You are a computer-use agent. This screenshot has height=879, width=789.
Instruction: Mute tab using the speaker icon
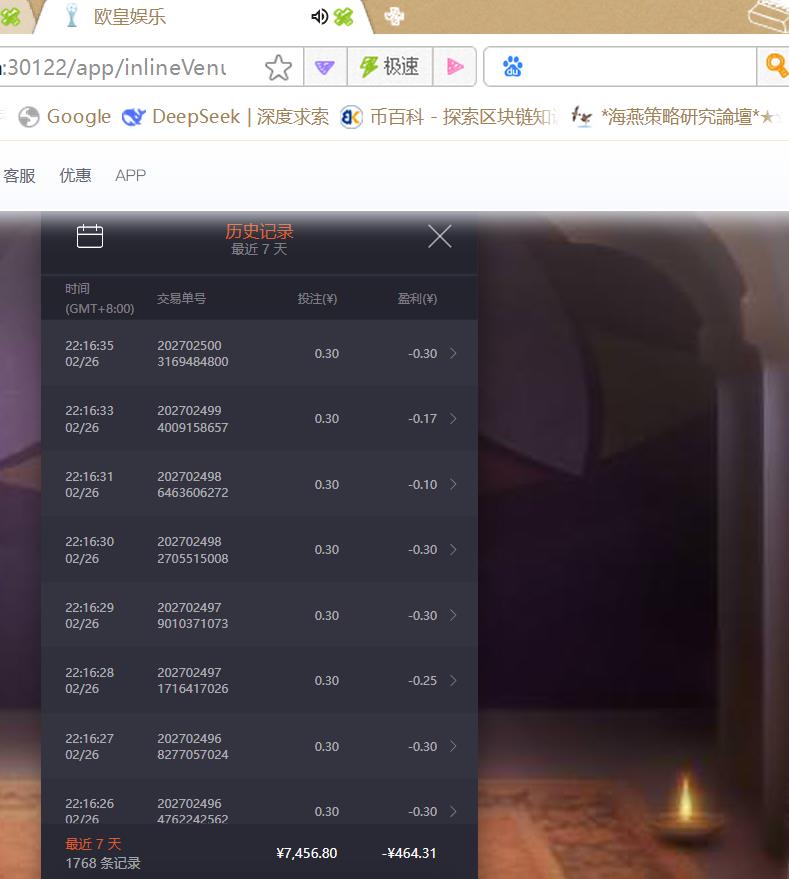pos(319,17)
